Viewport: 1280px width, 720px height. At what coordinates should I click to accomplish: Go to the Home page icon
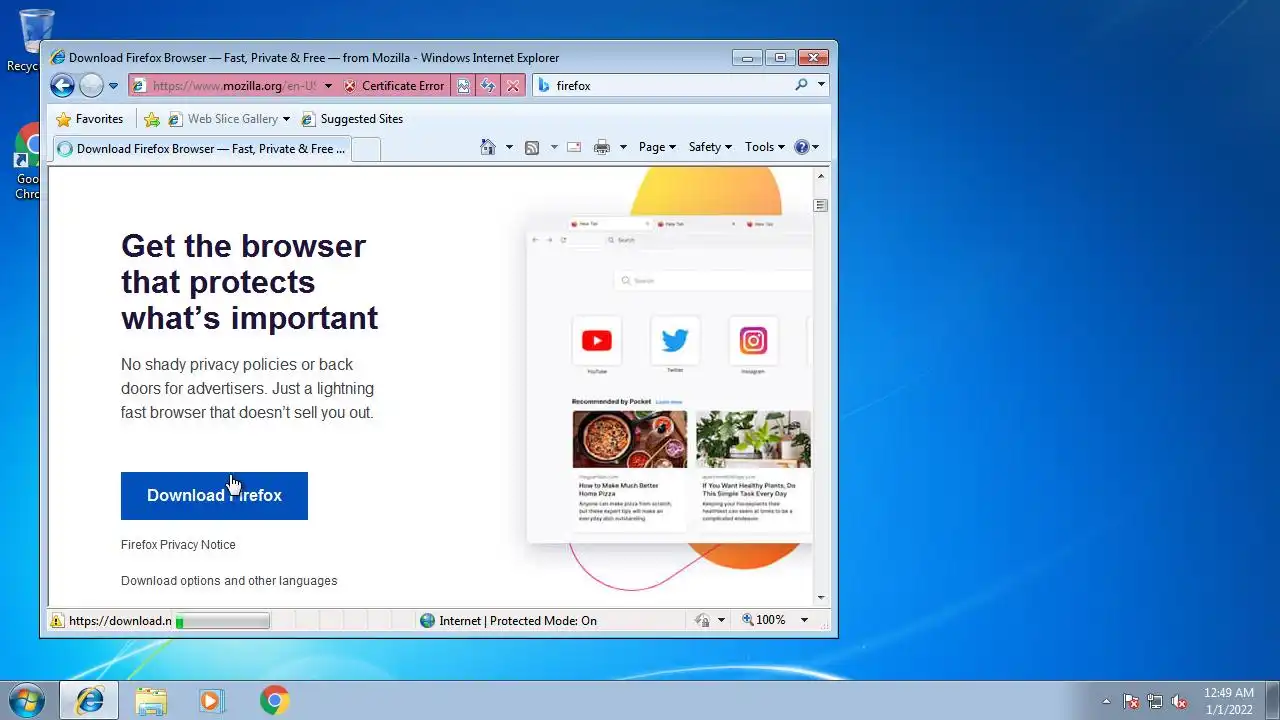[x=488, y=147]
